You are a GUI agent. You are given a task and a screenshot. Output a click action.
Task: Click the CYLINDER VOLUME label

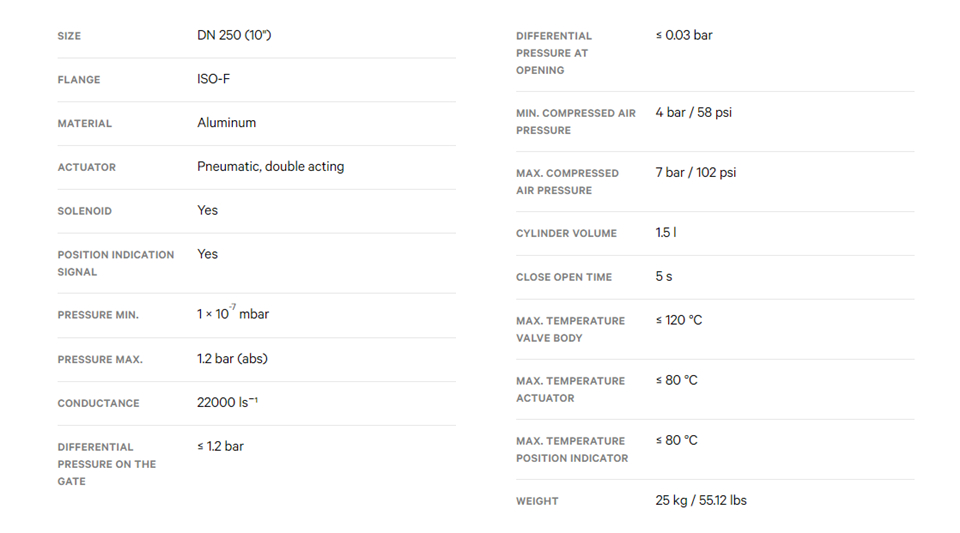coord(566,233)
